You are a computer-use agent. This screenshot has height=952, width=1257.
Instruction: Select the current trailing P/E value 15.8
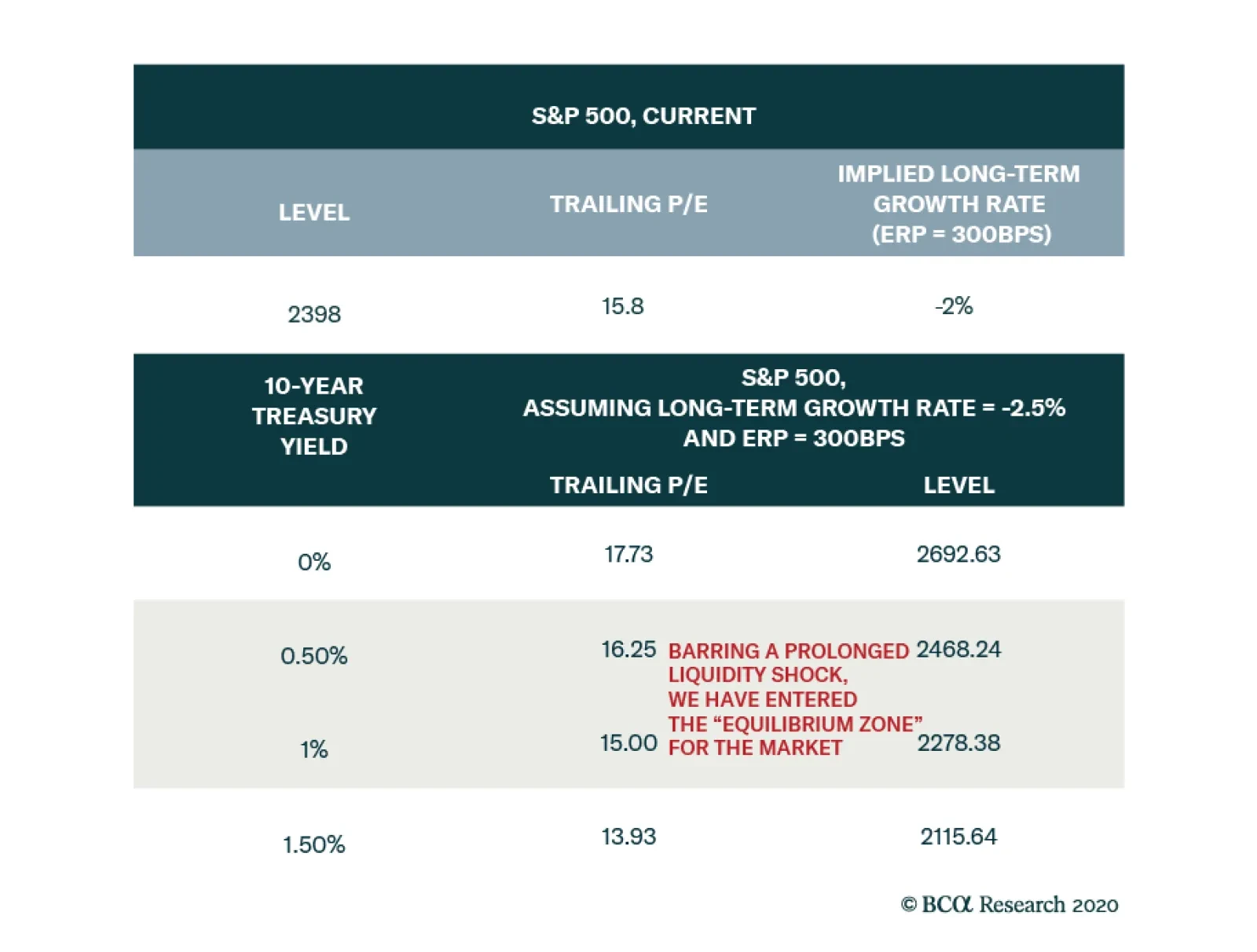pos(623,306)
